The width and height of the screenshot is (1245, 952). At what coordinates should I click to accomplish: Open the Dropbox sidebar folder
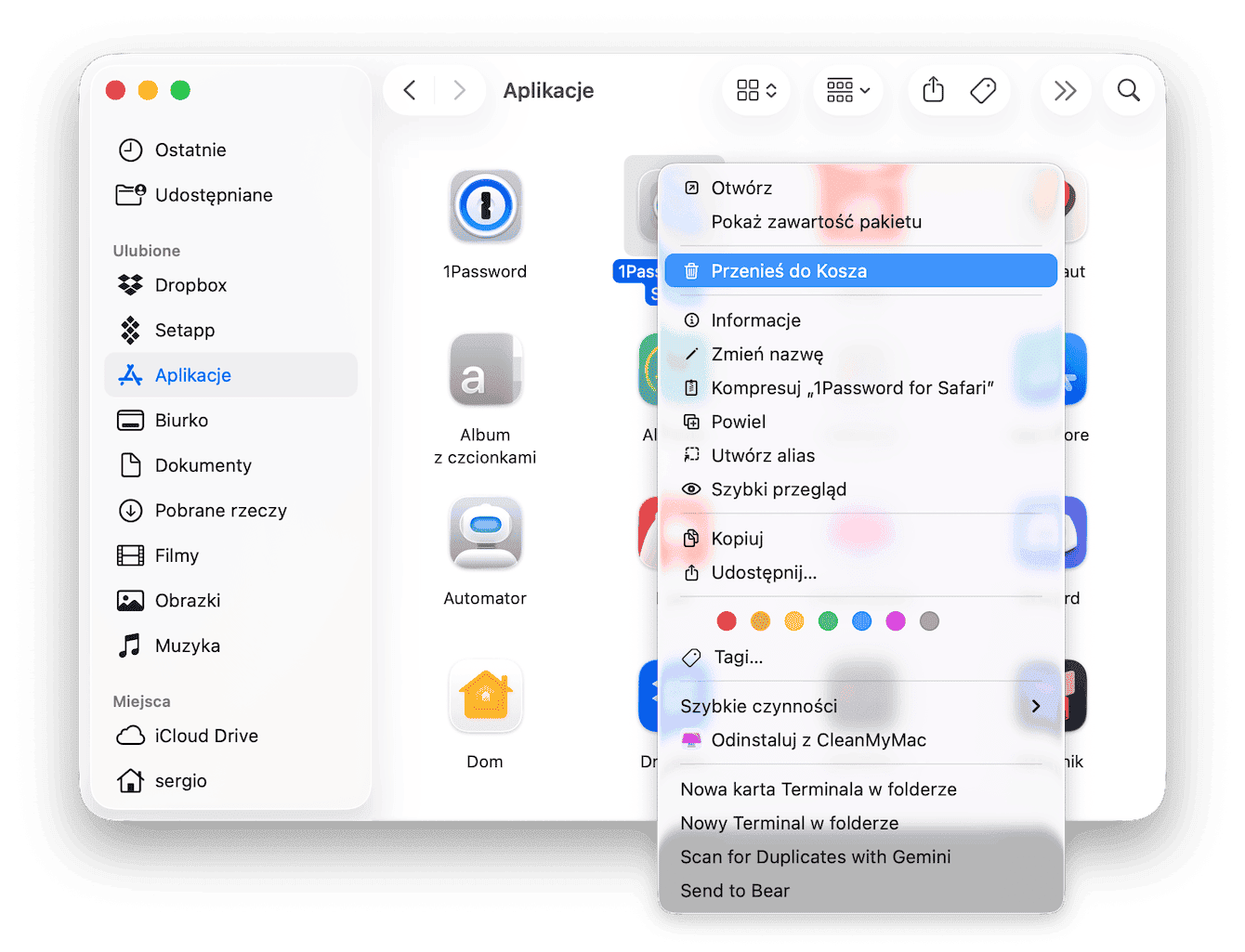point(230,285)
